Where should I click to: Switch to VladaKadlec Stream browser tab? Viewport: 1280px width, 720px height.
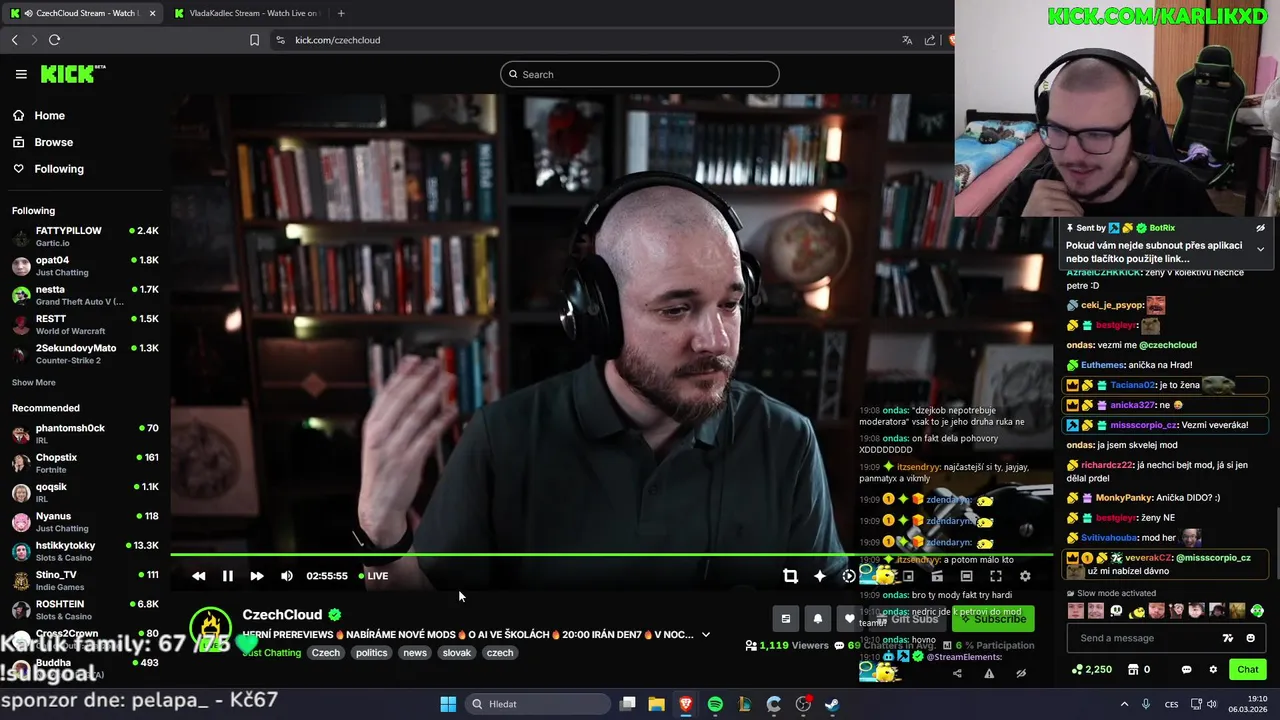[245, 13]
